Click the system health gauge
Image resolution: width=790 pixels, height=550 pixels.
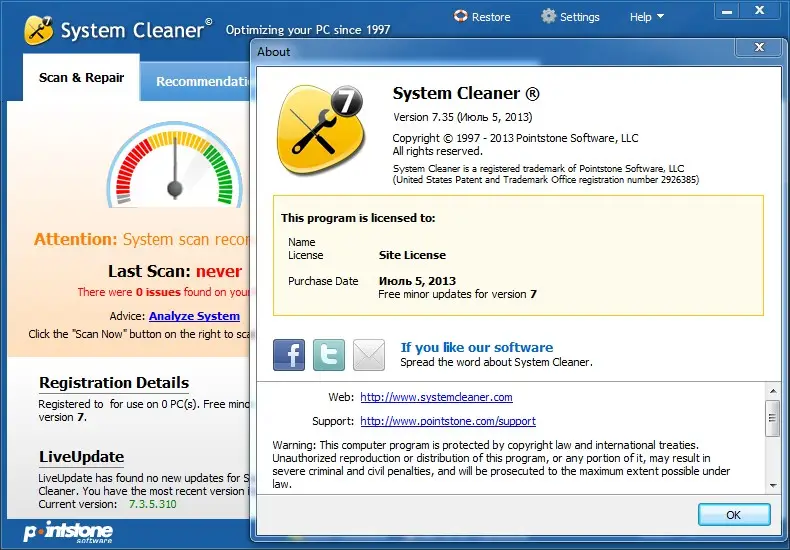[175, 165]
